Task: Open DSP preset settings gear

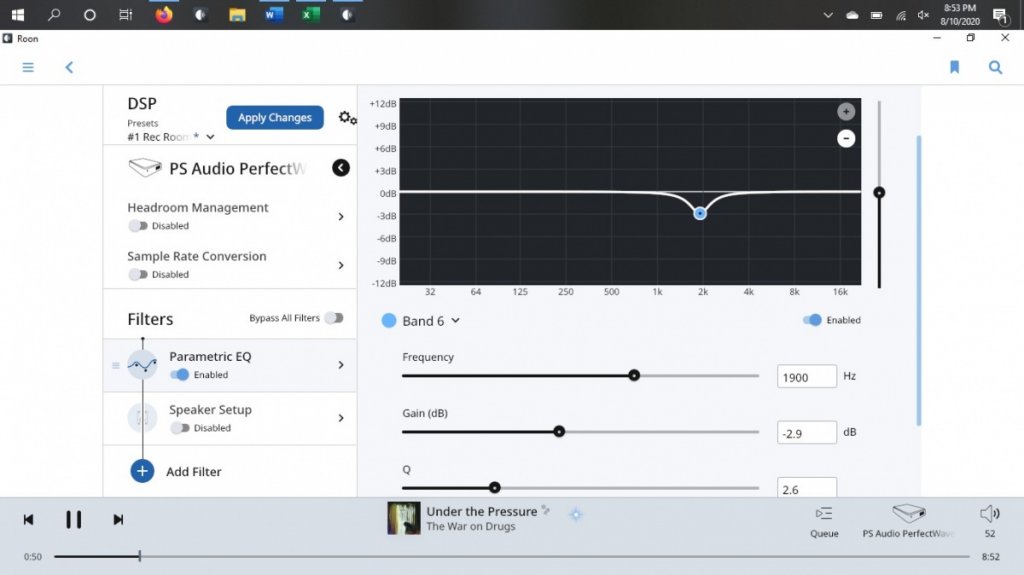Action: coord(347,118)
